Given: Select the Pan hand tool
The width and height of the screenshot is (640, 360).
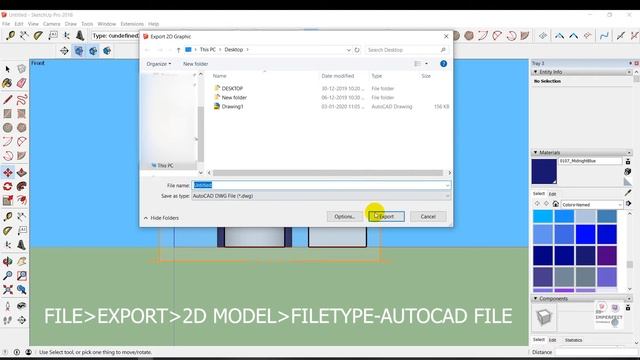Looking at the screenshot, I should coord(22,262).
